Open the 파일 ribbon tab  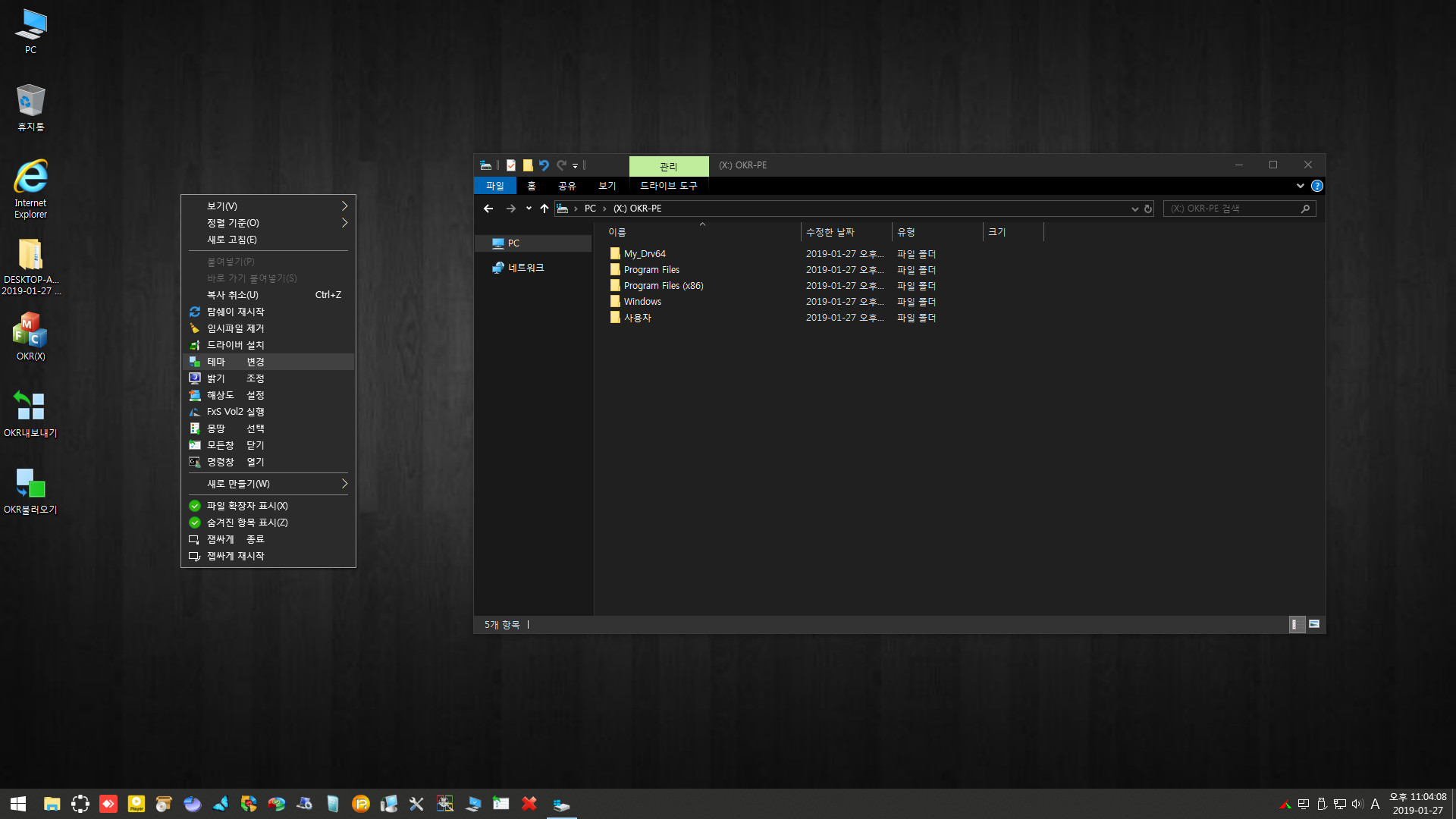coord(495,186)
